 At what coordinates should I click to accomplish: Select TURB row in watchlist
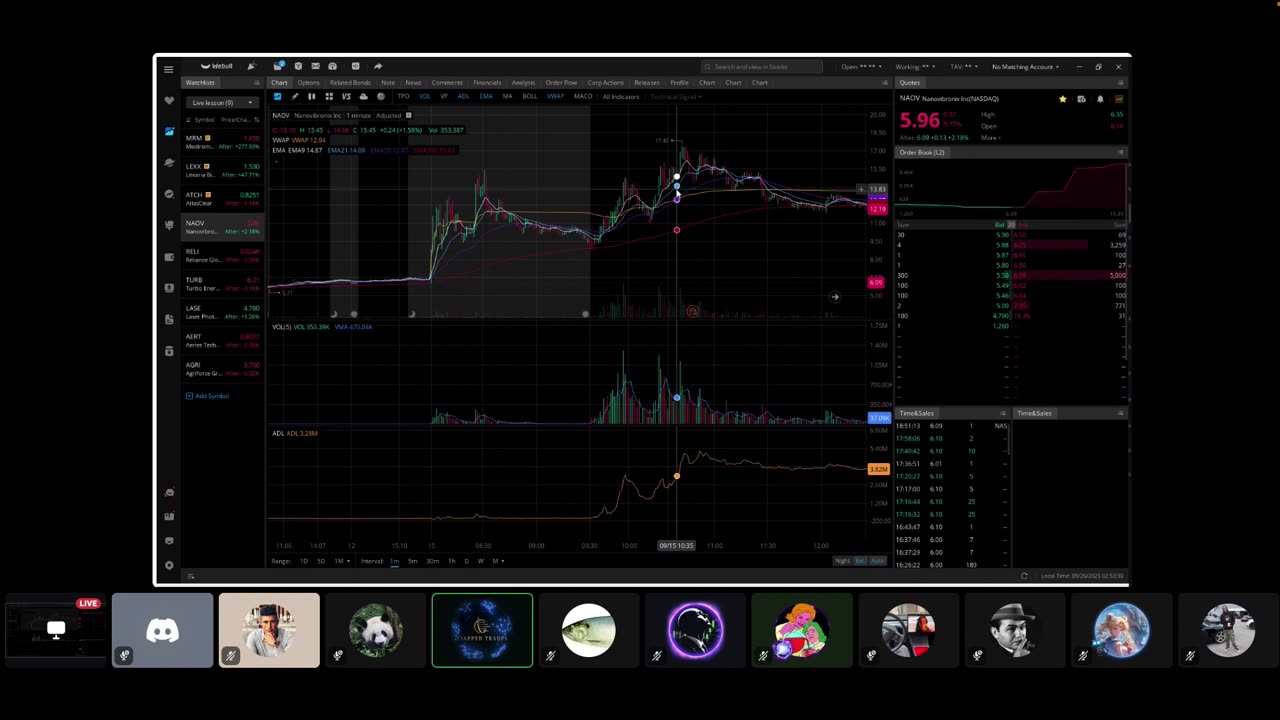point(222,283)
